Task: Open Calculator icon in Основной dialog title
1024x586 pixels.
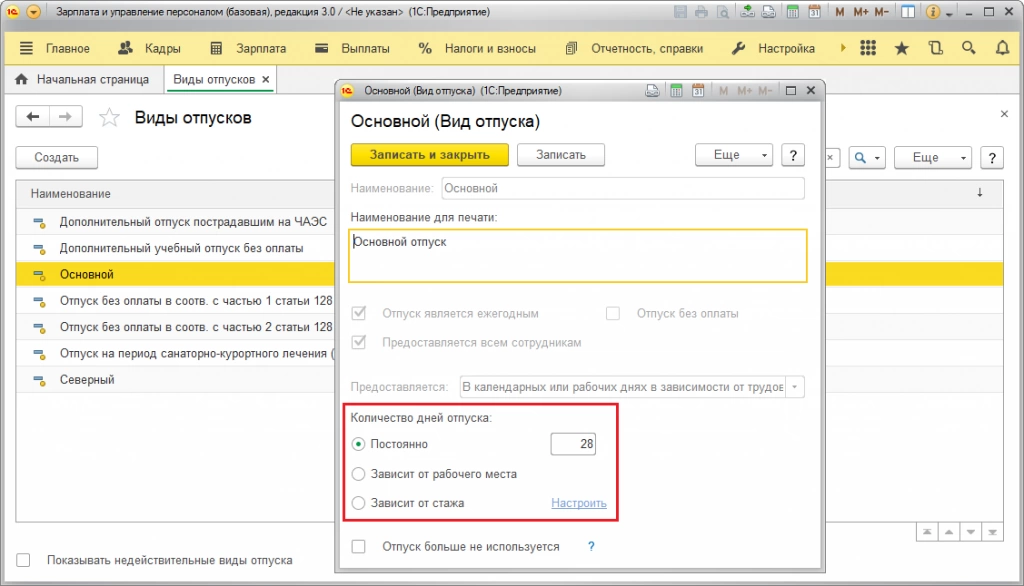Action: [x=677, y=91]
